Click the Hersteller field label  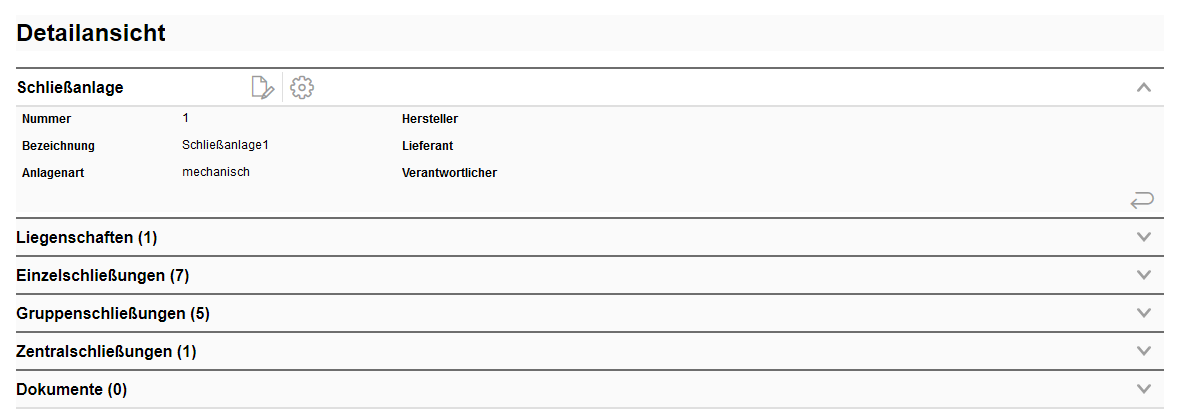tap(429, 119)
